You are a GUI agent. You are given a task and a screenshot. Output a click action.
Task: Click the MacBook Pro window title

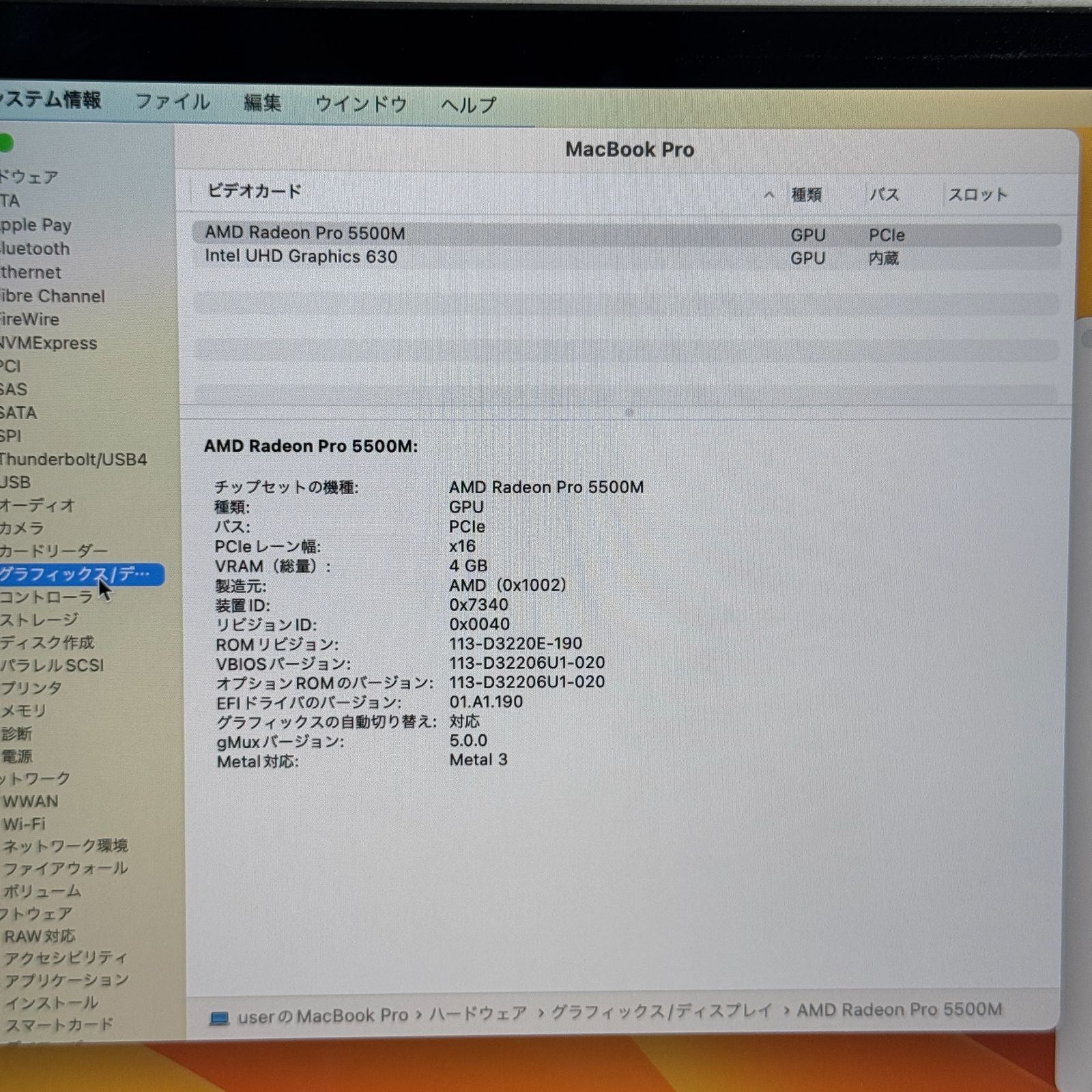click(629, 149)
